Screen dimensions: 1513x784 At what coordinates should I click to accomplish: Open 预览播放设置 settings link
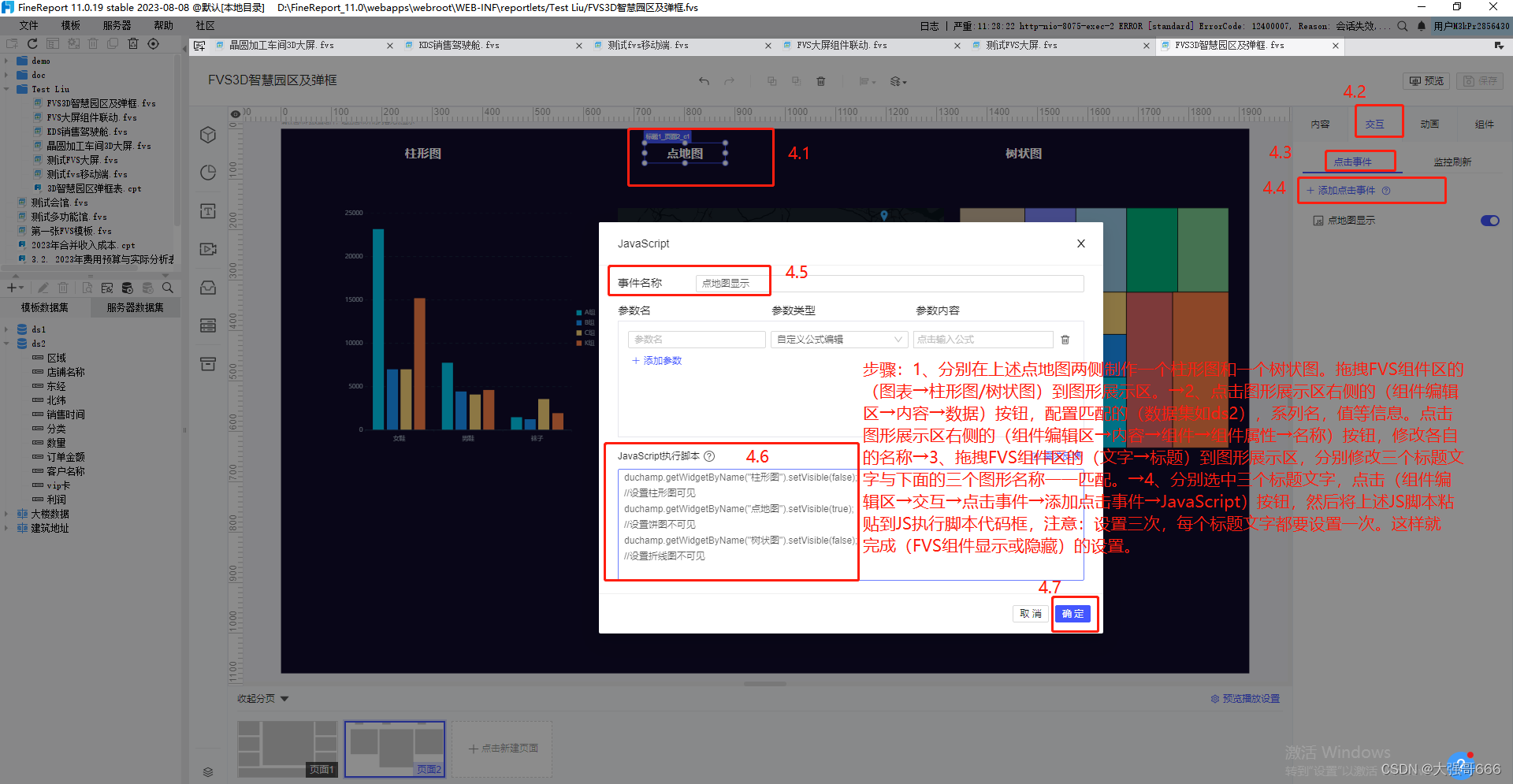pyautogui.click(x=1245, y=699)
